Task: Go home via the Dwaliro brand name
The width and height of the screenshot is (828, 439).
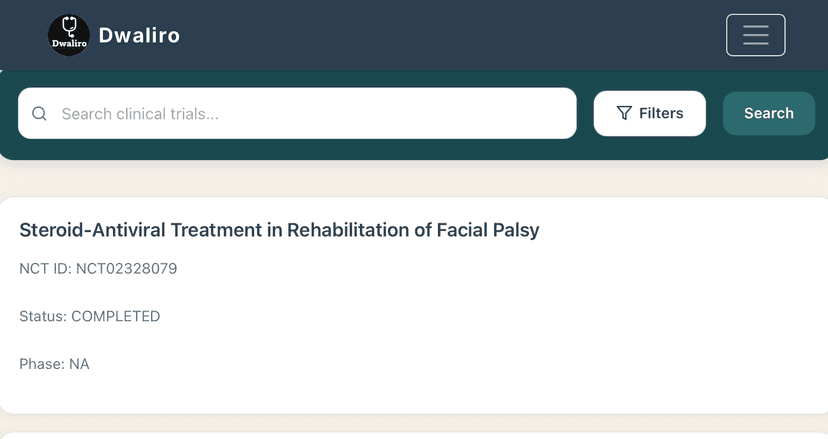Action: pyautogui.click(x=139, y=35)
